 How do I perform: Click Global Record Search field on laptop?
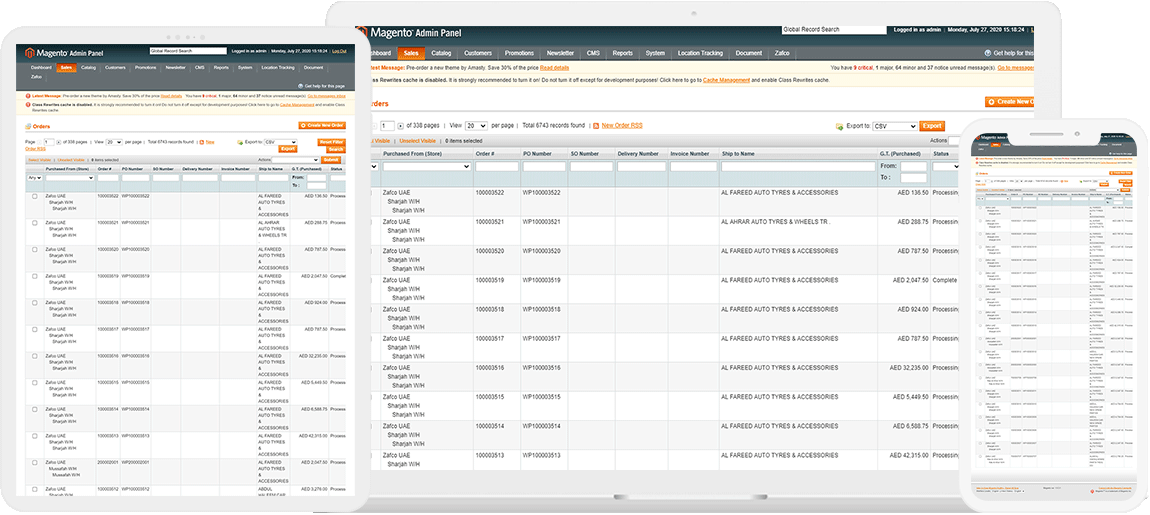coord(834,30)
